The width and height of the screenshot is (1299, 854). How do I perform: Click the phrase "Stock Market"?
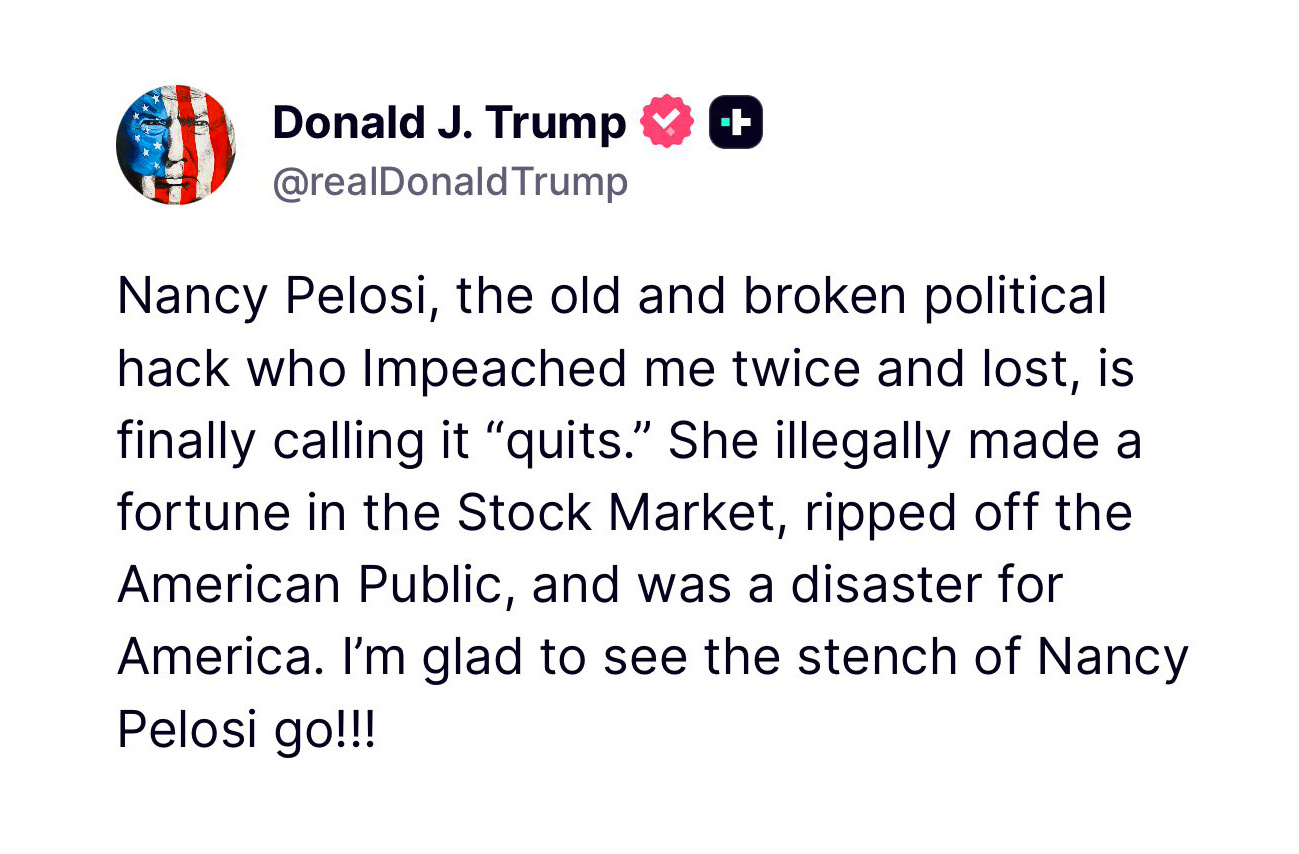[x=613, y=514]
